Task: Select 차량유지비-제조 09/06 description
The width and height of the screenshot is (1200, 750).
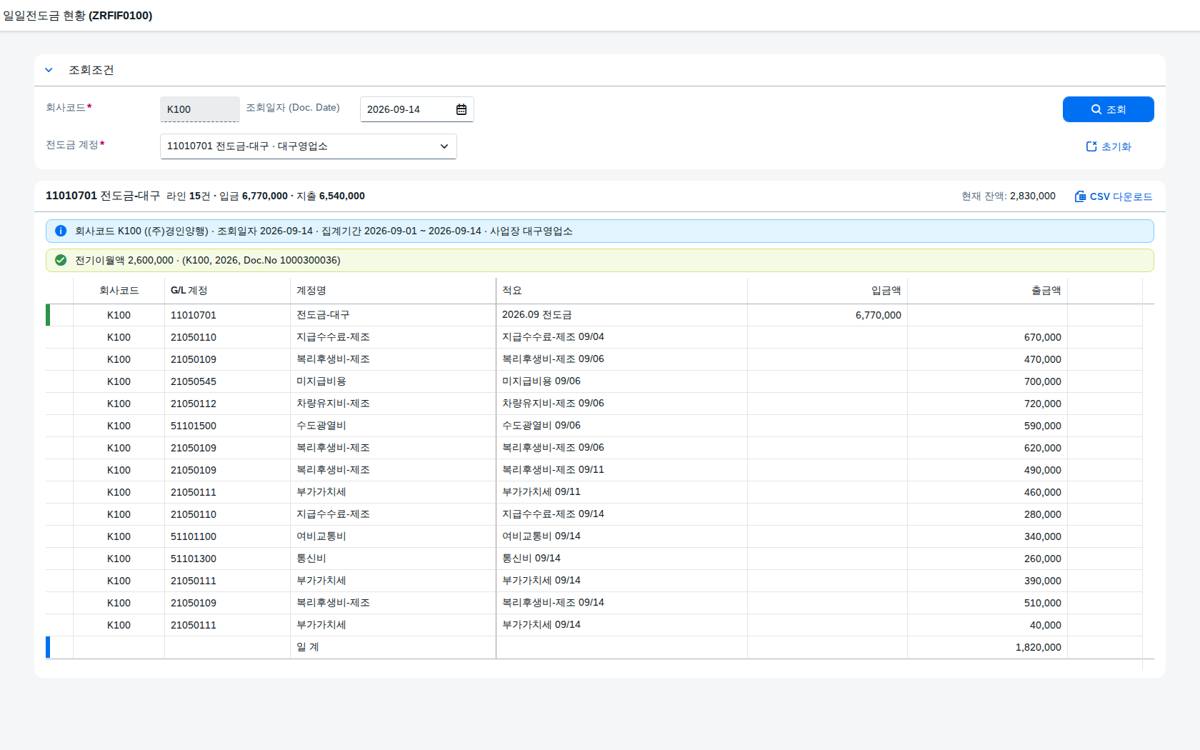Action: pos(622,403)
